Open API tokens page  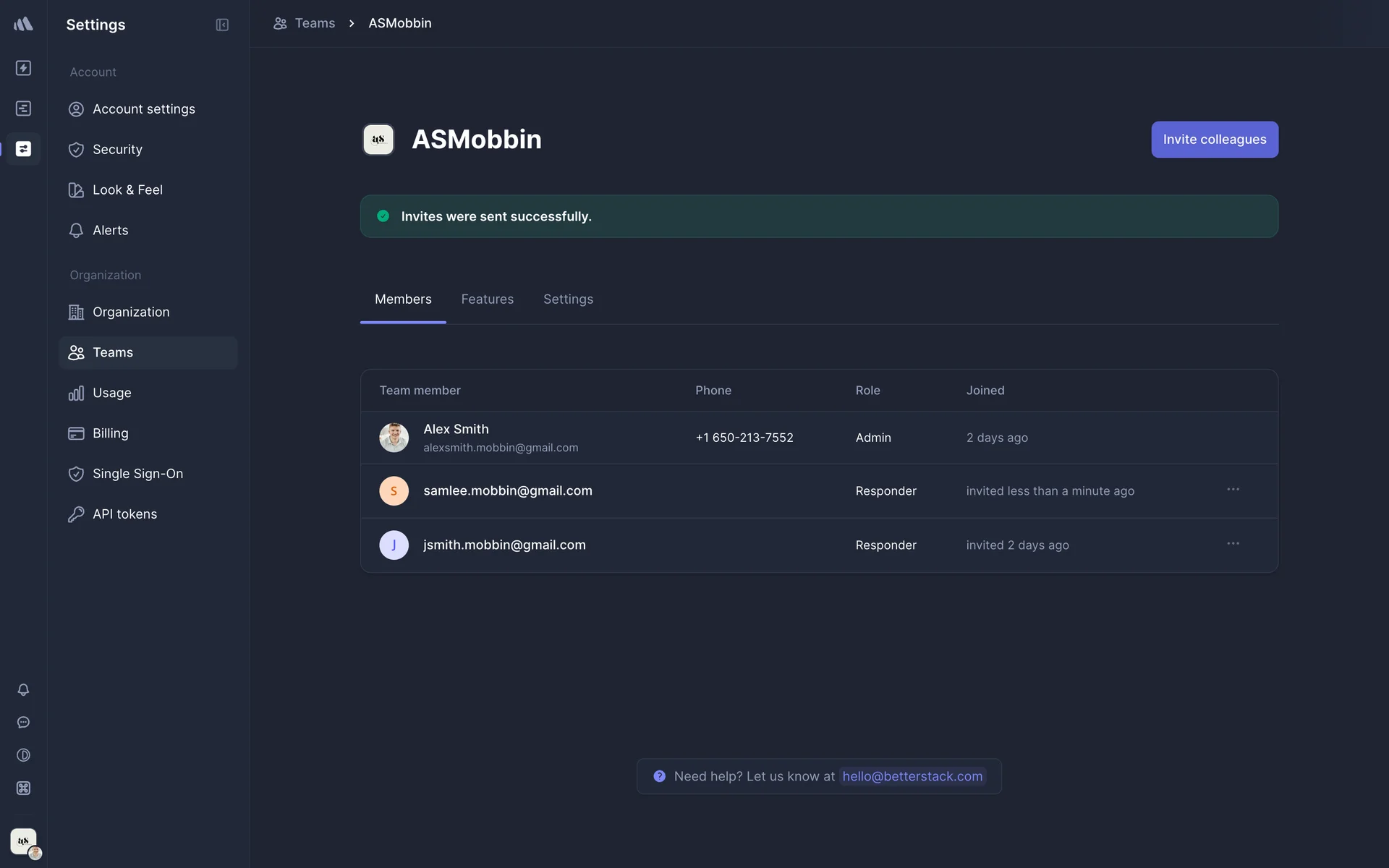pyautogui.click(x=124, y=514)
